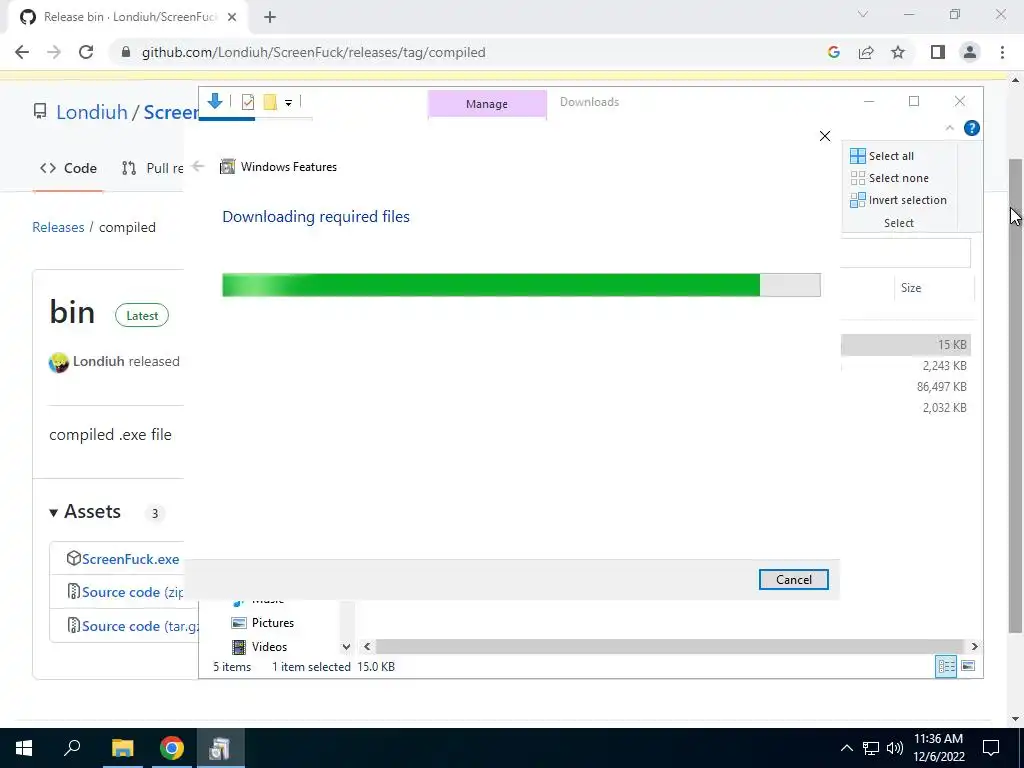Collapse the Assets section
The width and height of the screenshot is (1024, 768).
85,511
